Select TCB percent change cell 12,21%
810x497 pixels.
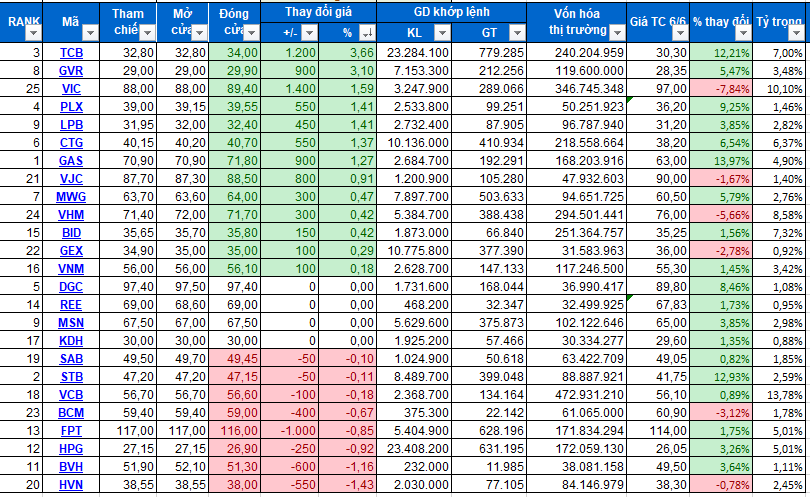(x=721, y=53)
